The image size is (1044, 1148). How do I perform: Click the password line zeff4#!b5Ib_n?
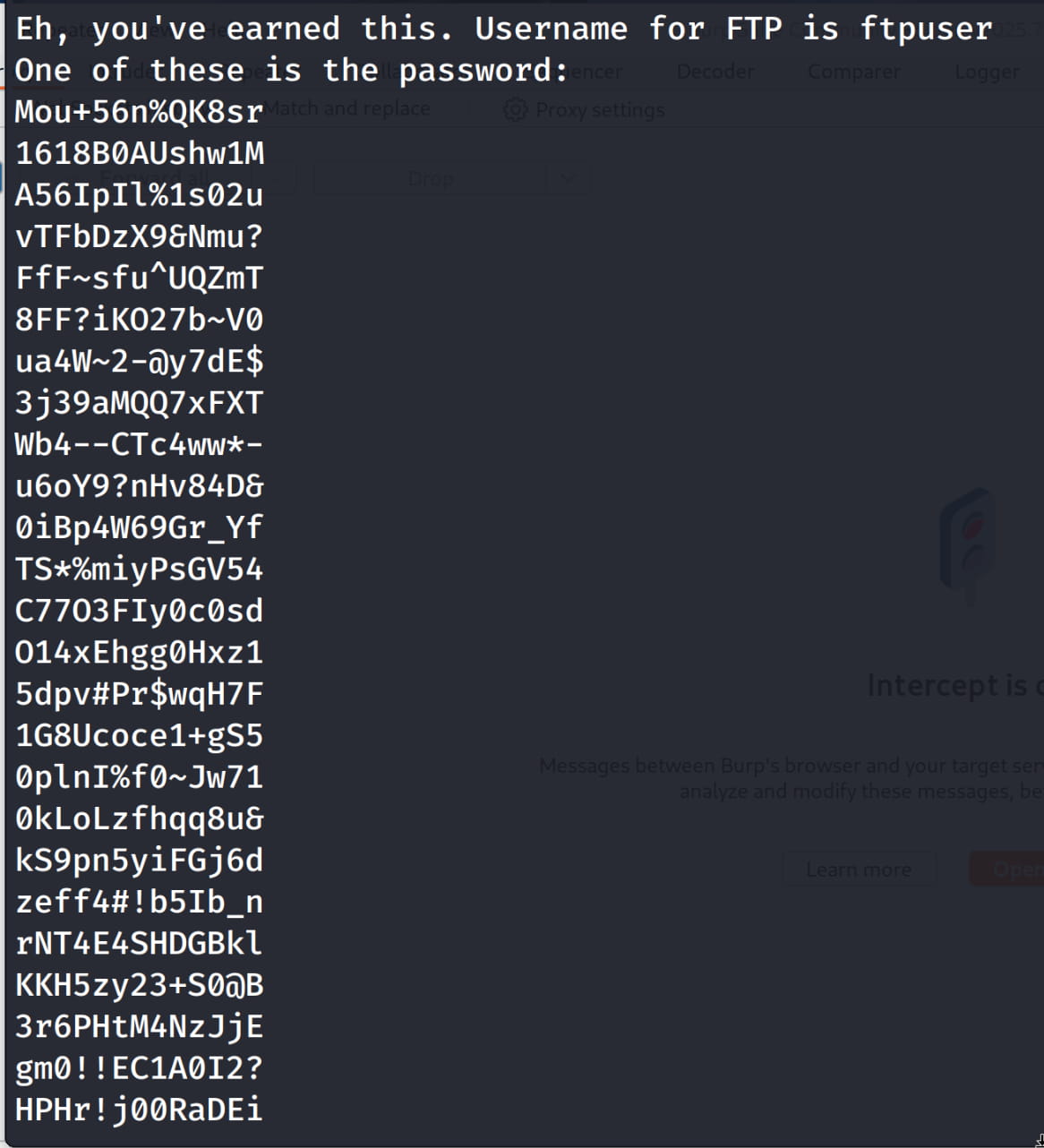(139, 902)
